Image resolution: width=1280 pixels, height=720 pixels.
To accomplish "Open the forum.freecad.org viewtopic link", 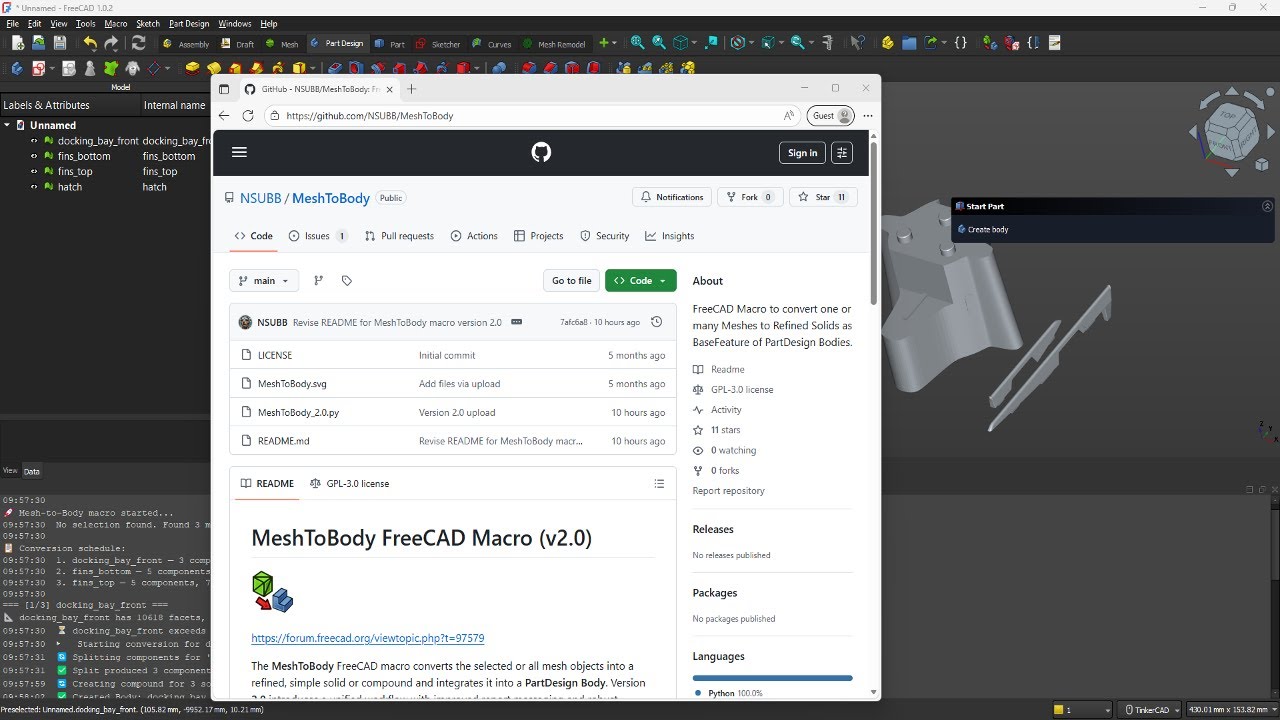I will (368, 638).
